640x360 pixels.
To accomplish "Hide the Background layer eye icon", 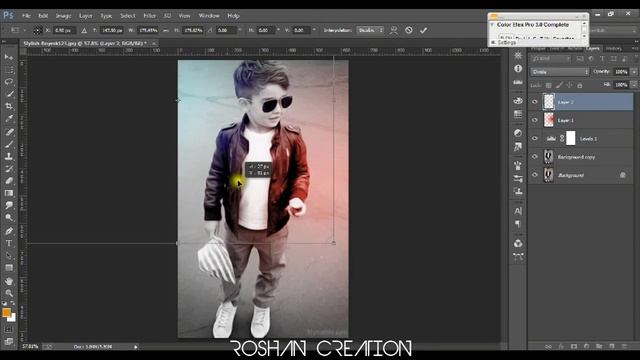I will (x=535, y=175).
